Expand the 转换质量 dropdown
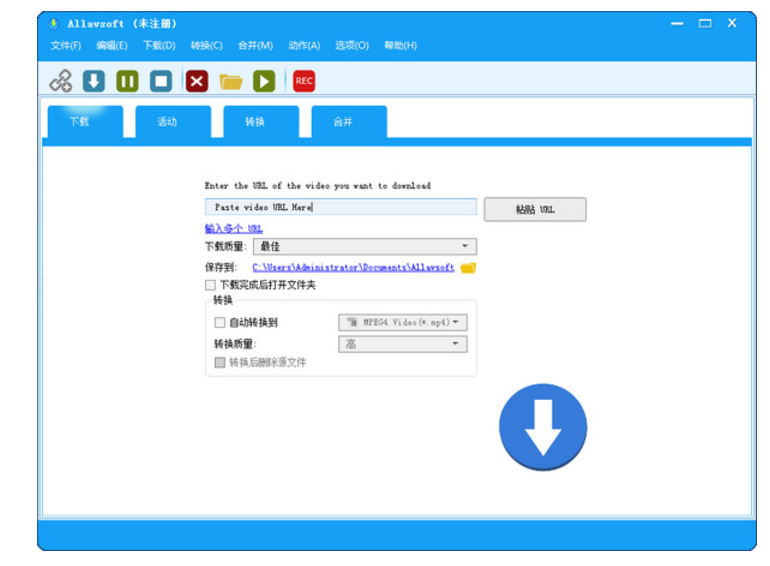 403,344
